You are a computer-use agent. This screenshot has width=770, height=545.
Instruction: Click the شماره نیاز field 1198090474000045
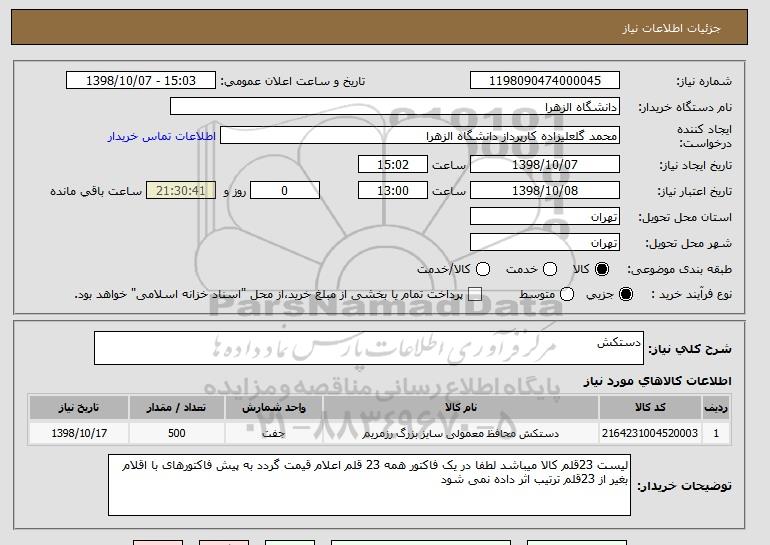545,81
